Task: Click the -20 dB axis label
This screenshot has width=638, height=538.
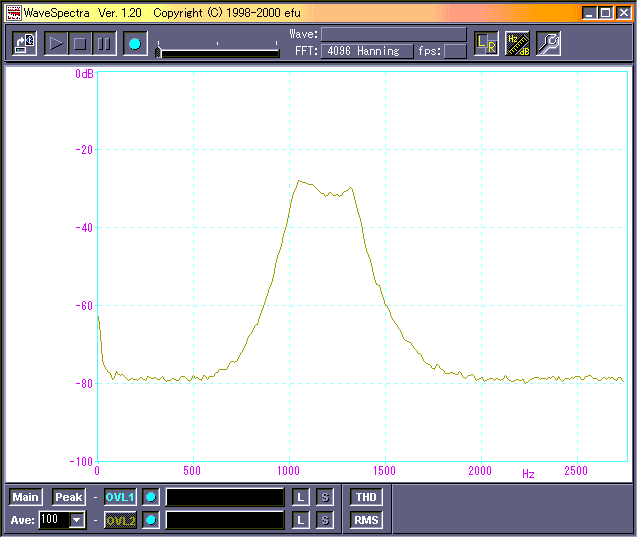Action: [x=84, y=150]
